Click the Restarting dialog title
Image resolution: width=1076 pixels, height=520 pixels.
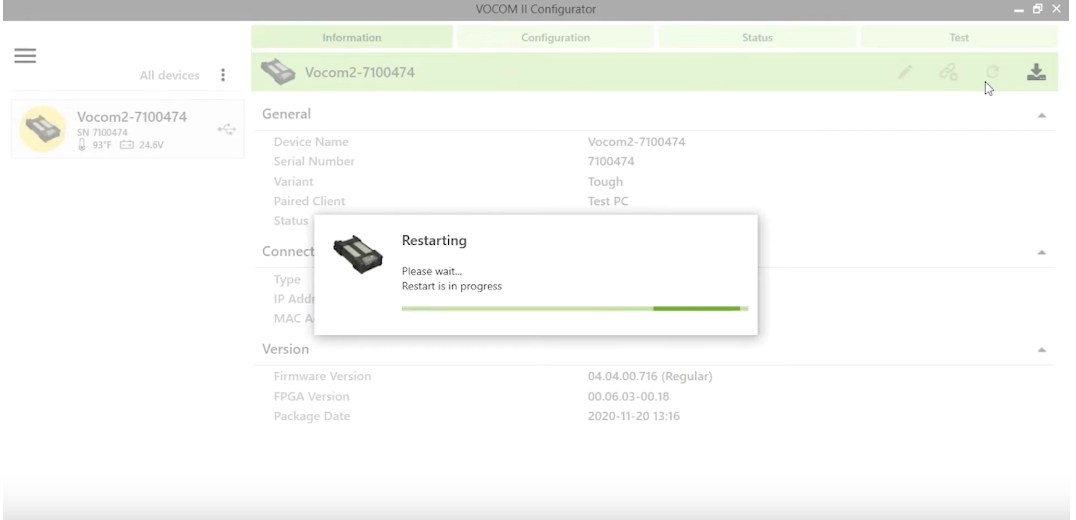point(434,241)
